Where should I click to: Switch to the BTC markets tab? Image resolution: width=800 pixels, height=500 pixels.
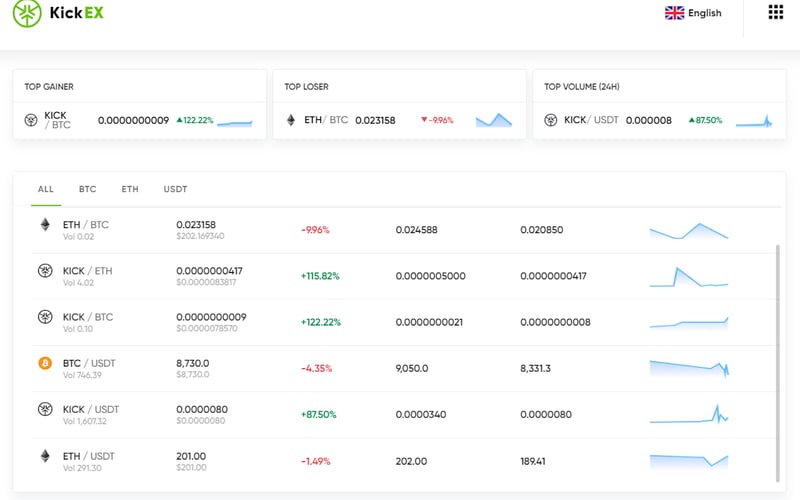[x=88, y=189]
